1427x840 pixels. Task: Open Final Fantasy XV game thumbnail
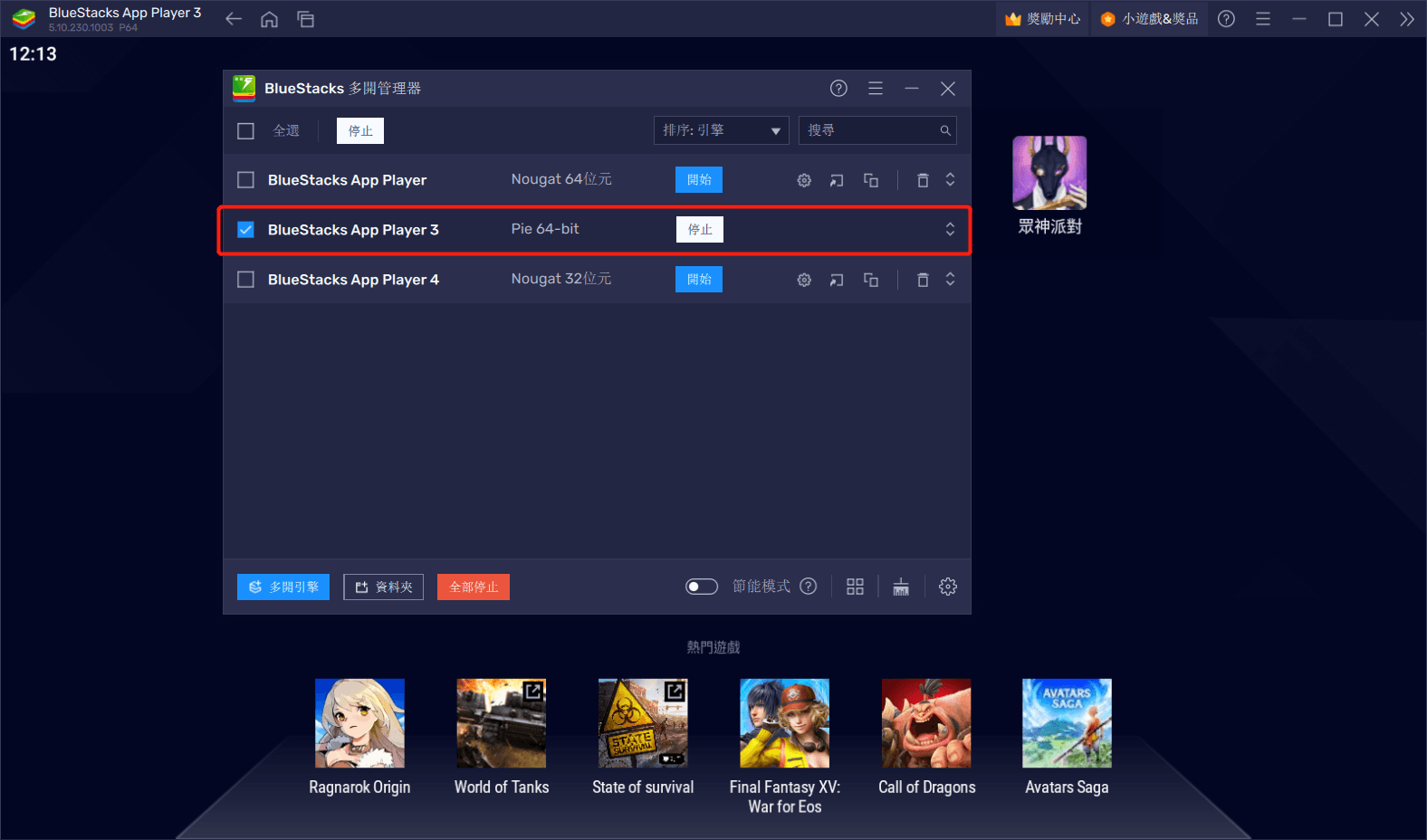click(x=785, y=723)
